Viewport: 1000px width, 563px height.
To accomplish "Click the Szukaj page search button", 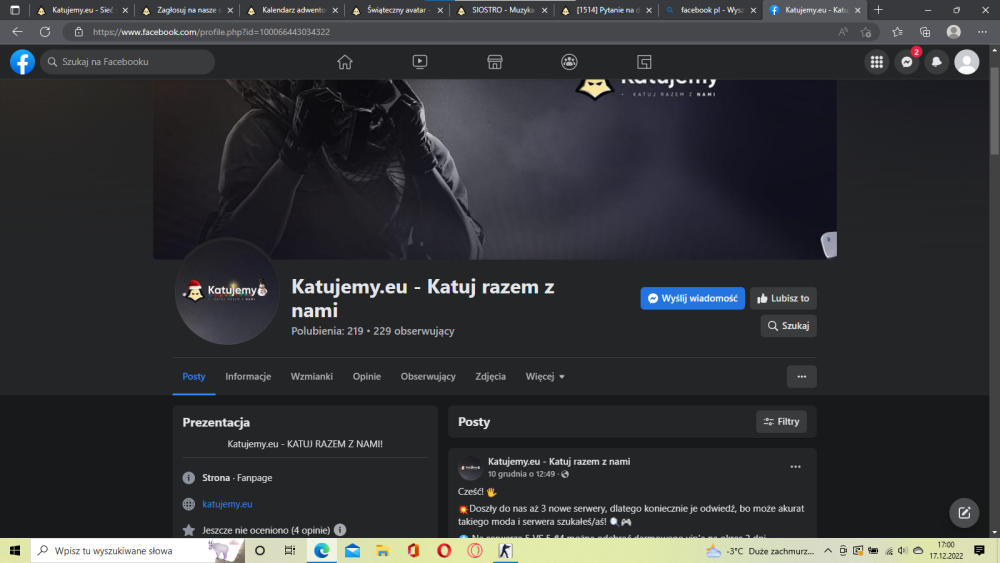I will [789, 326].
